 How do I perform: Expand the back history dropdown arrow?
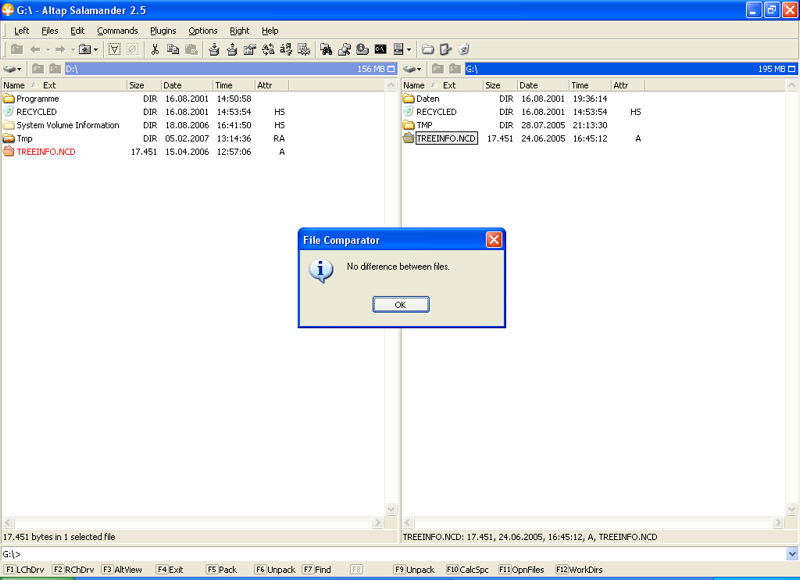47,50
